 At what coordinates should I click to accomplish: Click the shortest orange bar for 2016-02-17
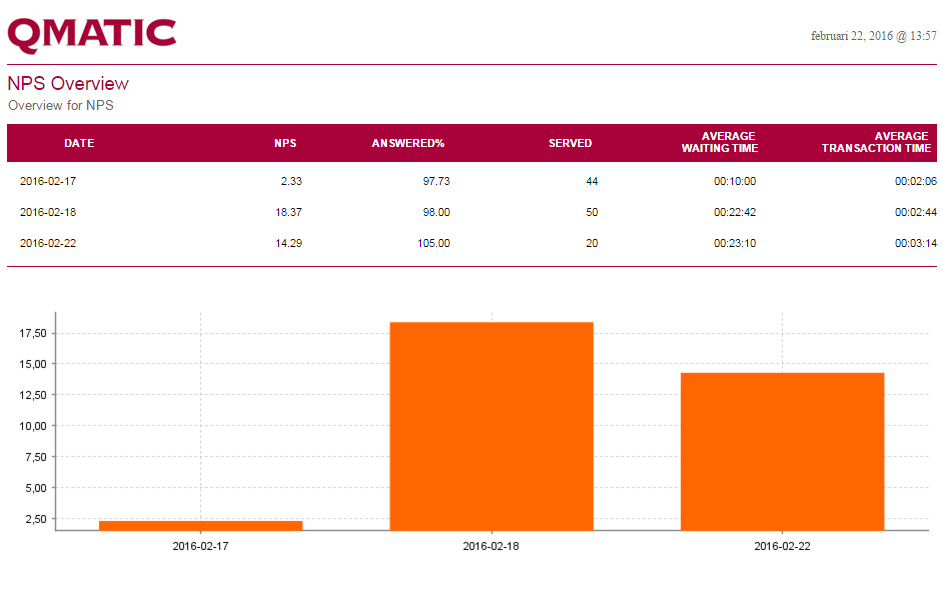click(x=201, y=525)
